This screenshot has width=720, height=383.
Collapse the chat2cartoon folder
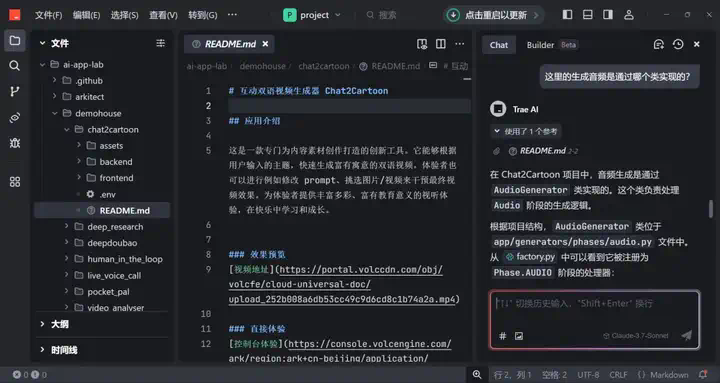point(67,130)
